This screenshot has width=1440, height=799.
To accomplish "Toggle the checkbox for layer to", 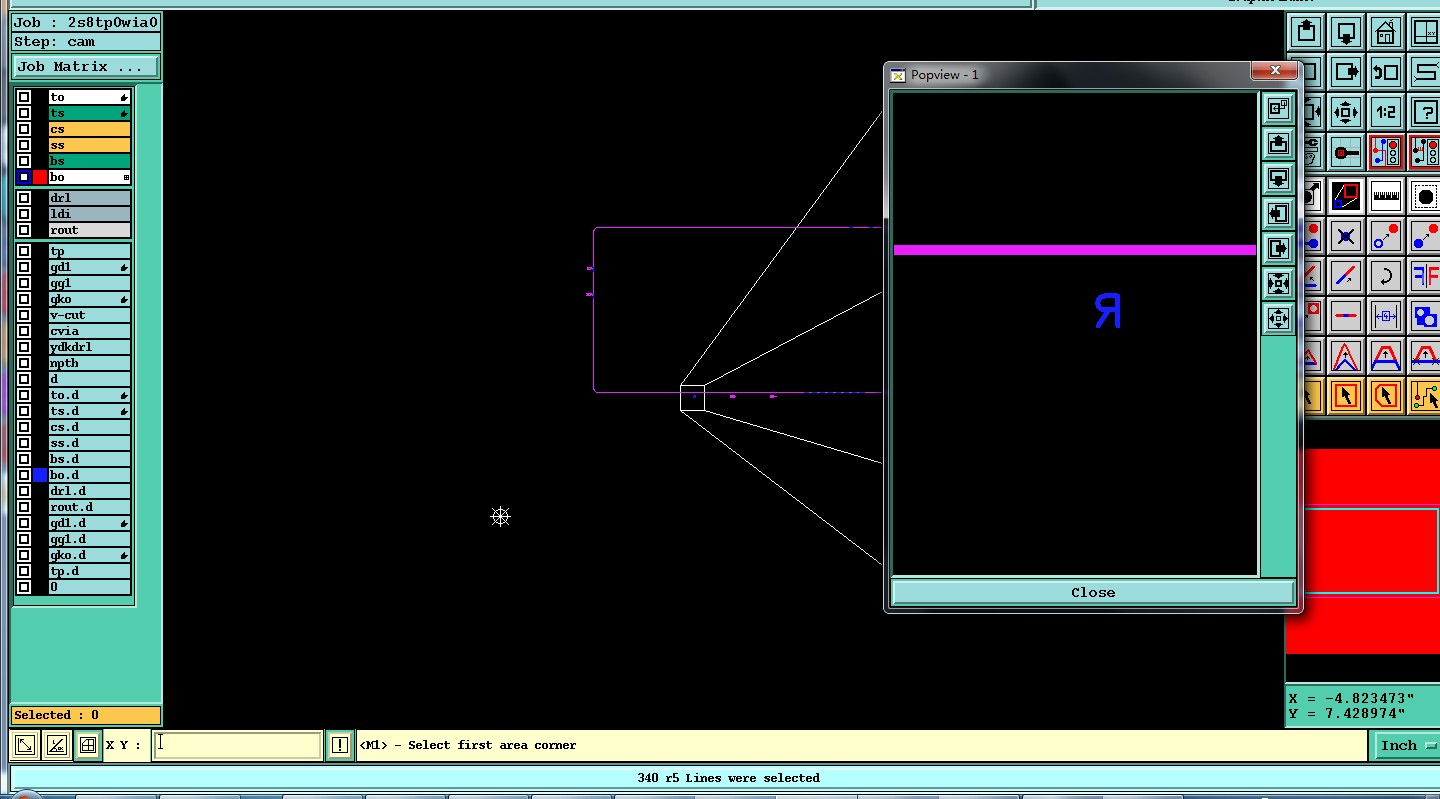I will point(24,97).
